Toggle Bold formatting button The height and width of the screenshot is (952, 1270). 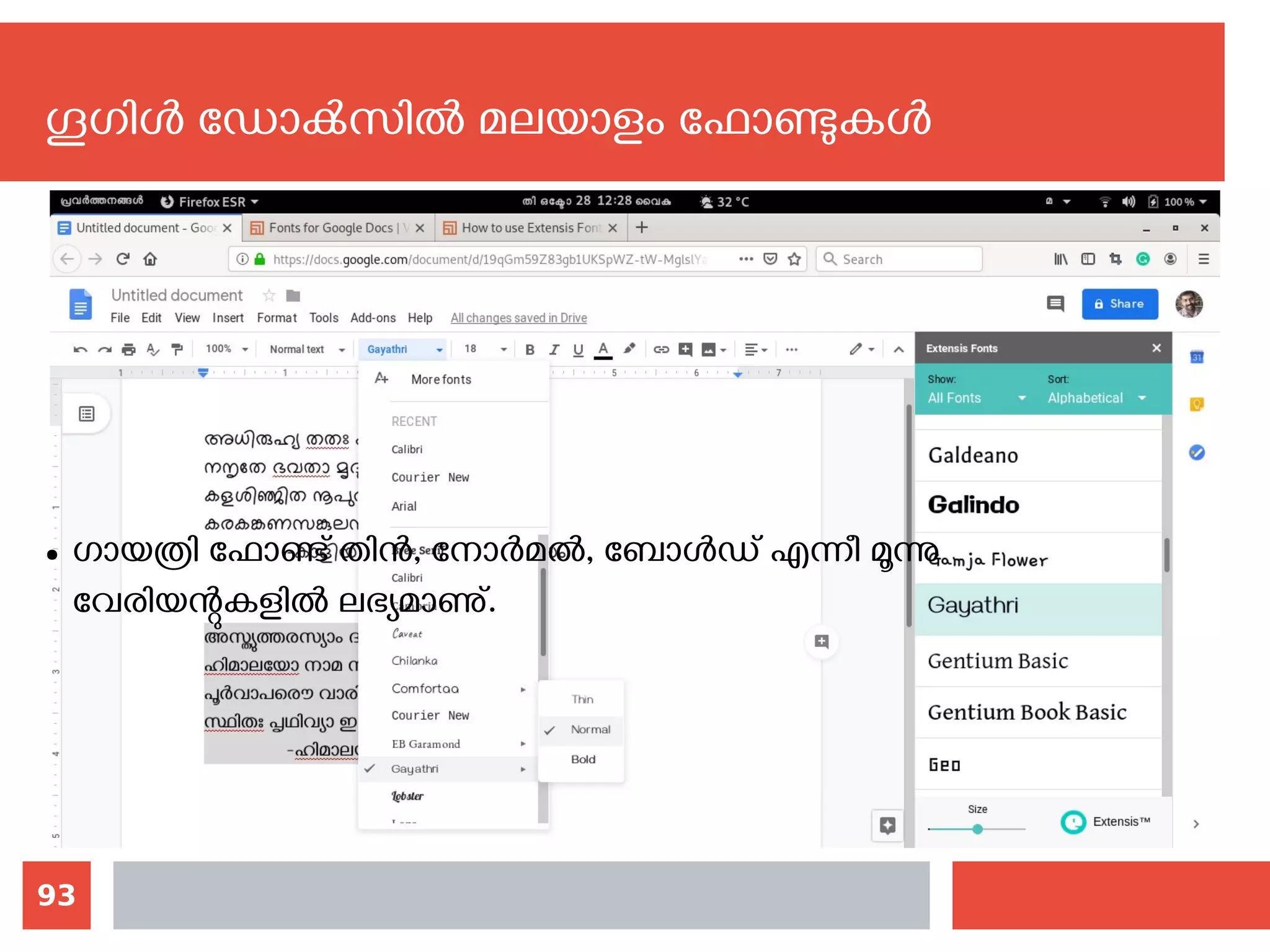tap(530, 350)
